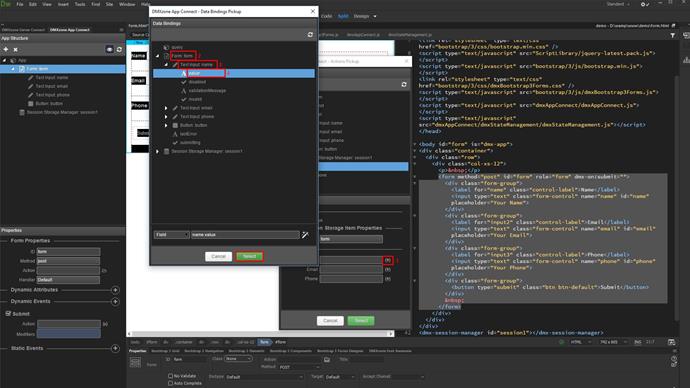Add a Static Event with plus button
This screenshot has height=388, width=690.
click(x=115, y=348)
